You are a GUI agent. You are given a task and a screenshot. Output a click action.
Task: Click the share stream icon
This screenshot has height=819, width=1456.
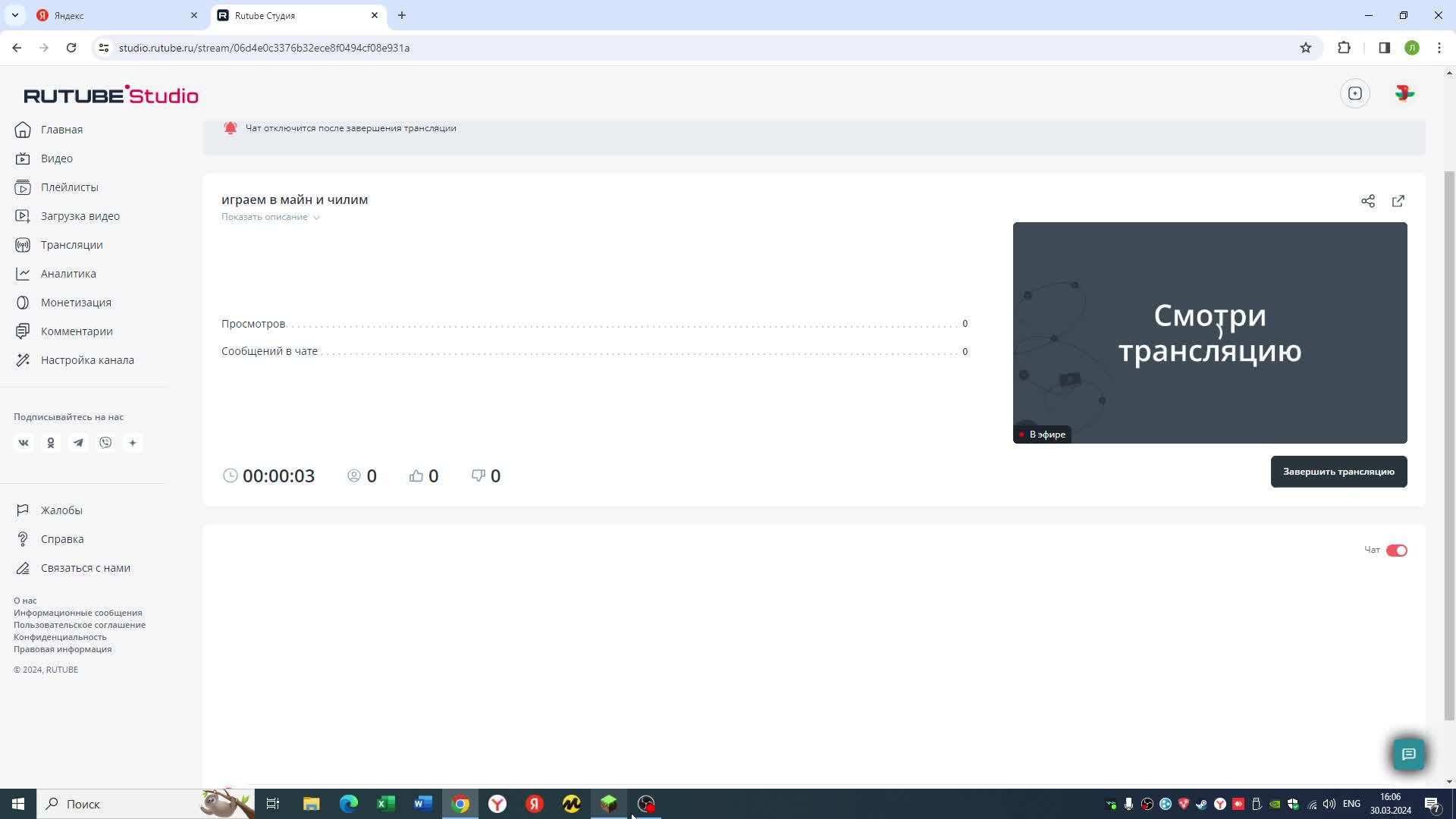(x=1368, y=201)
